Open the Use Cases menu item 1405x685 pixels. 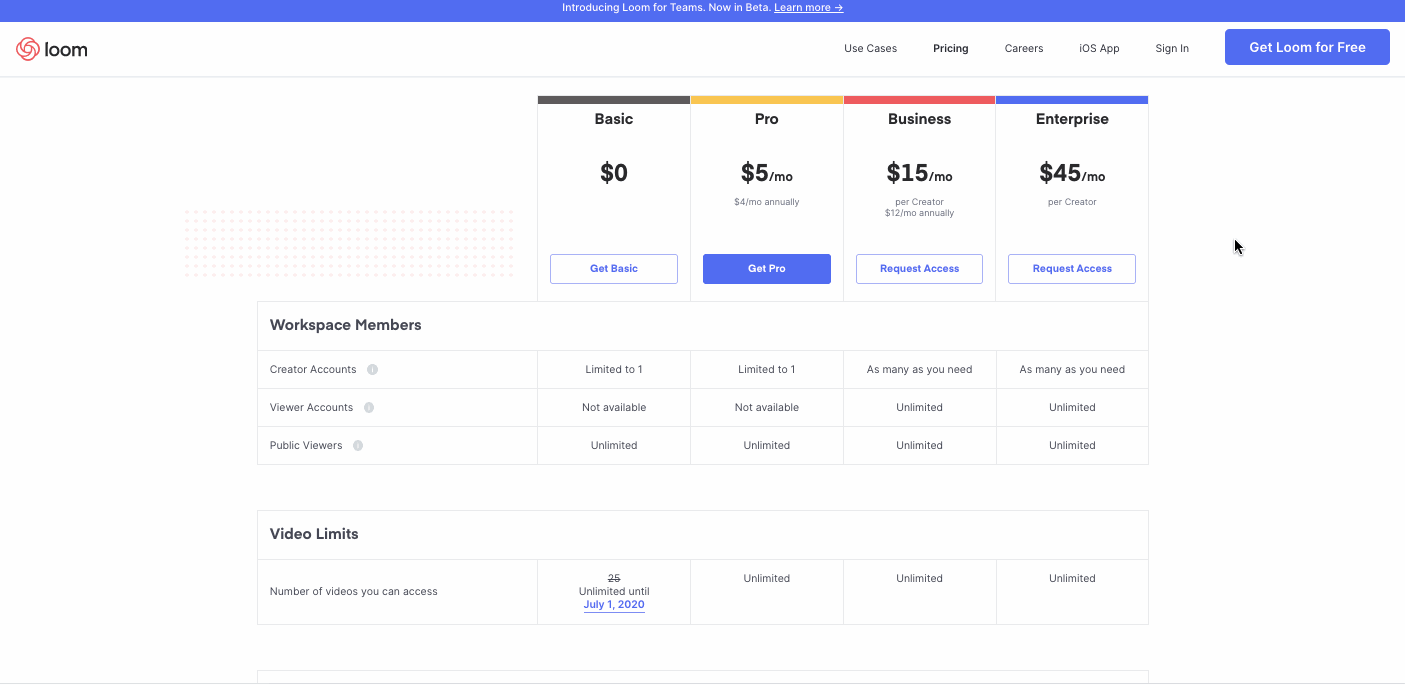870,48
